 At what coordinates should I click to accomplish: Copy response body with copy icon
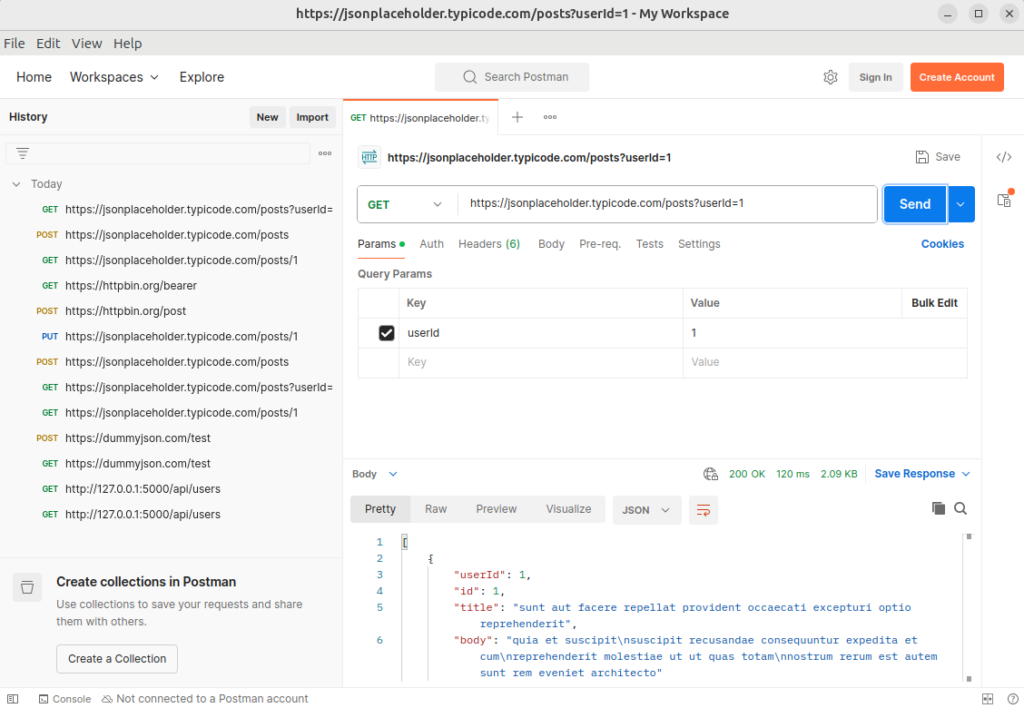[938, 509]
